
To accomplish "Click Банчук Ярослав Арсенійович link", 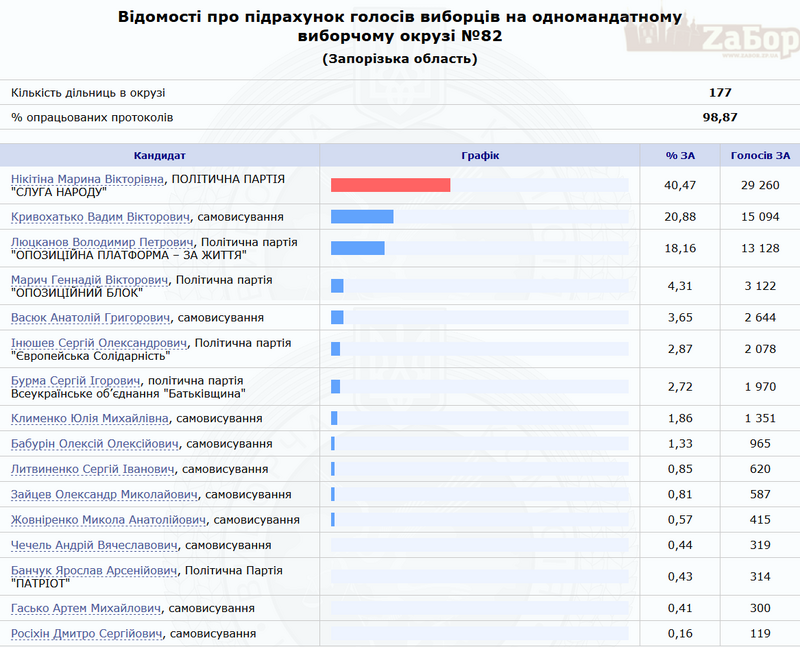I will (x=95, y=570).
